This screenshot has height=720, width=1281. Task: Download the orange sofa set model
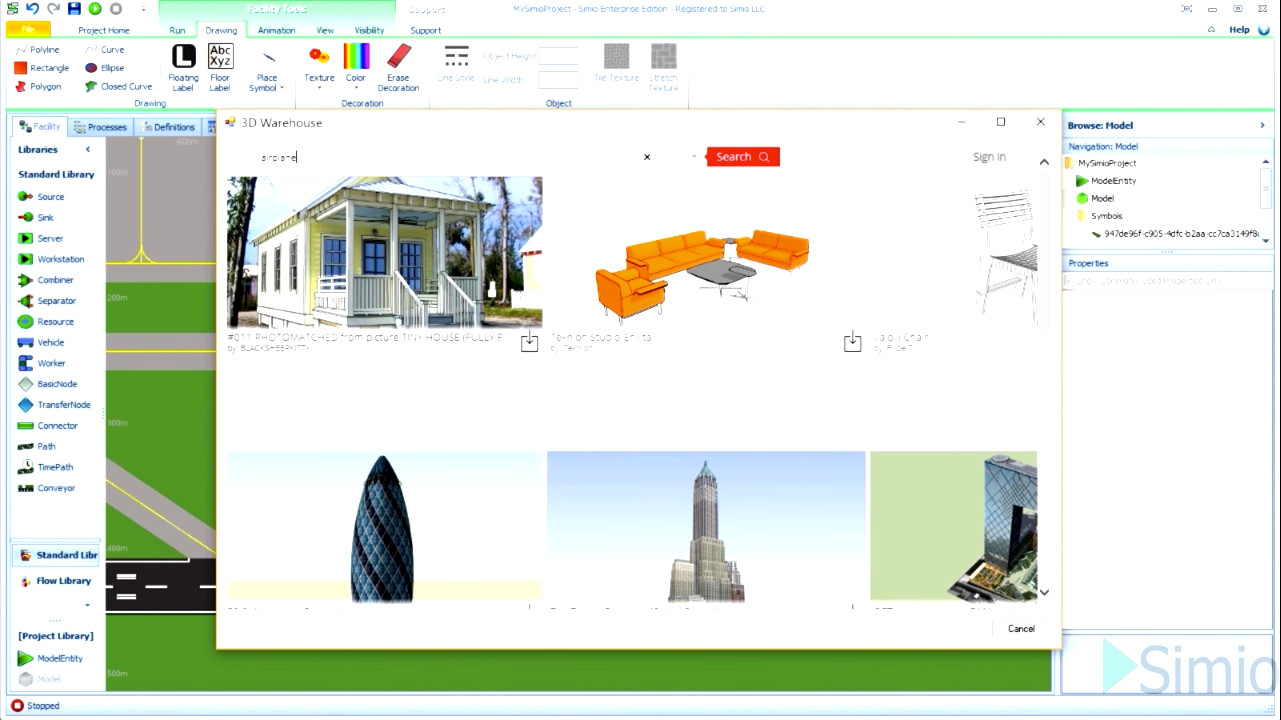coord(852,342)
